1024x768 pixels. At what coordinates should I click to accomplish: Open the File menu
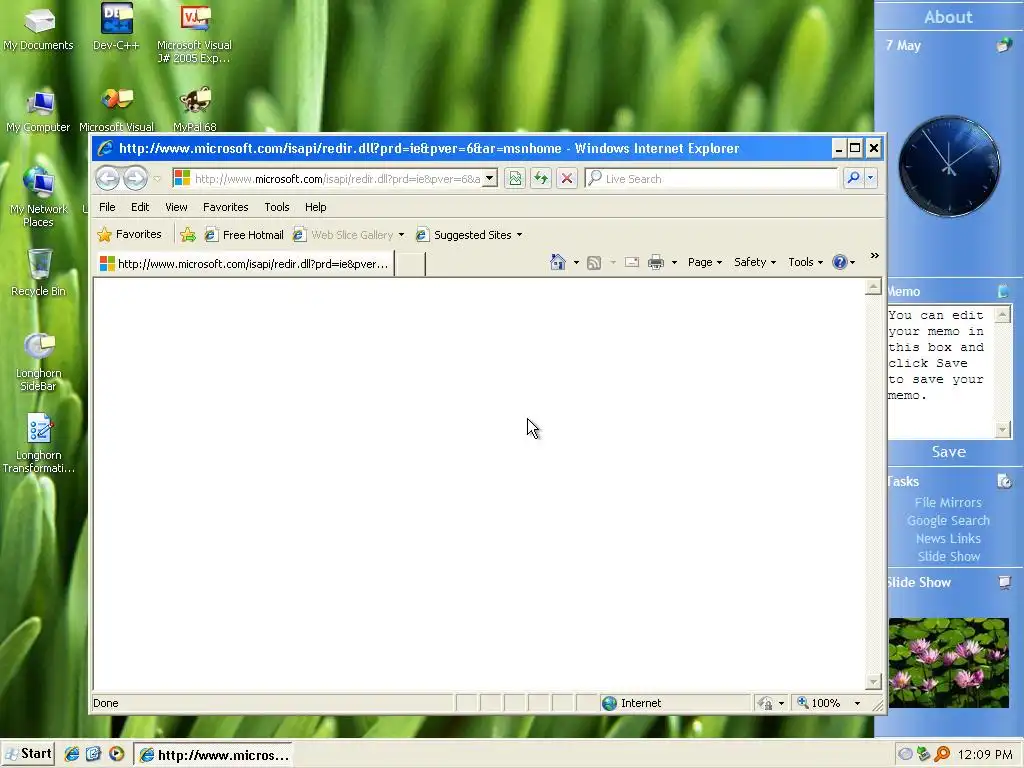[x=107, y=207]
